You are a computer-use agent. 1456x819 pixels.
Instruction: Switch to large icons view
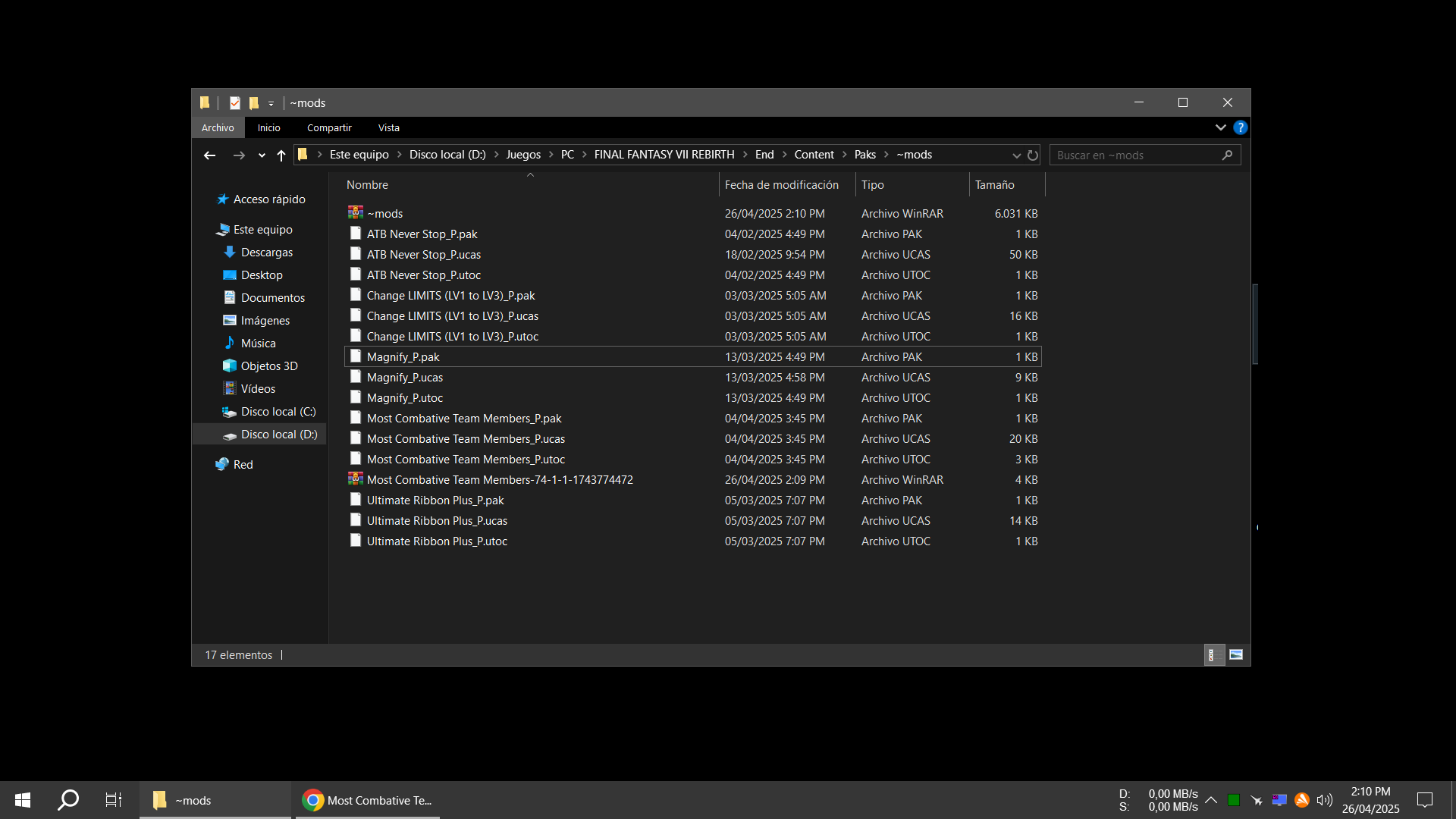(x=1236, y=655)
